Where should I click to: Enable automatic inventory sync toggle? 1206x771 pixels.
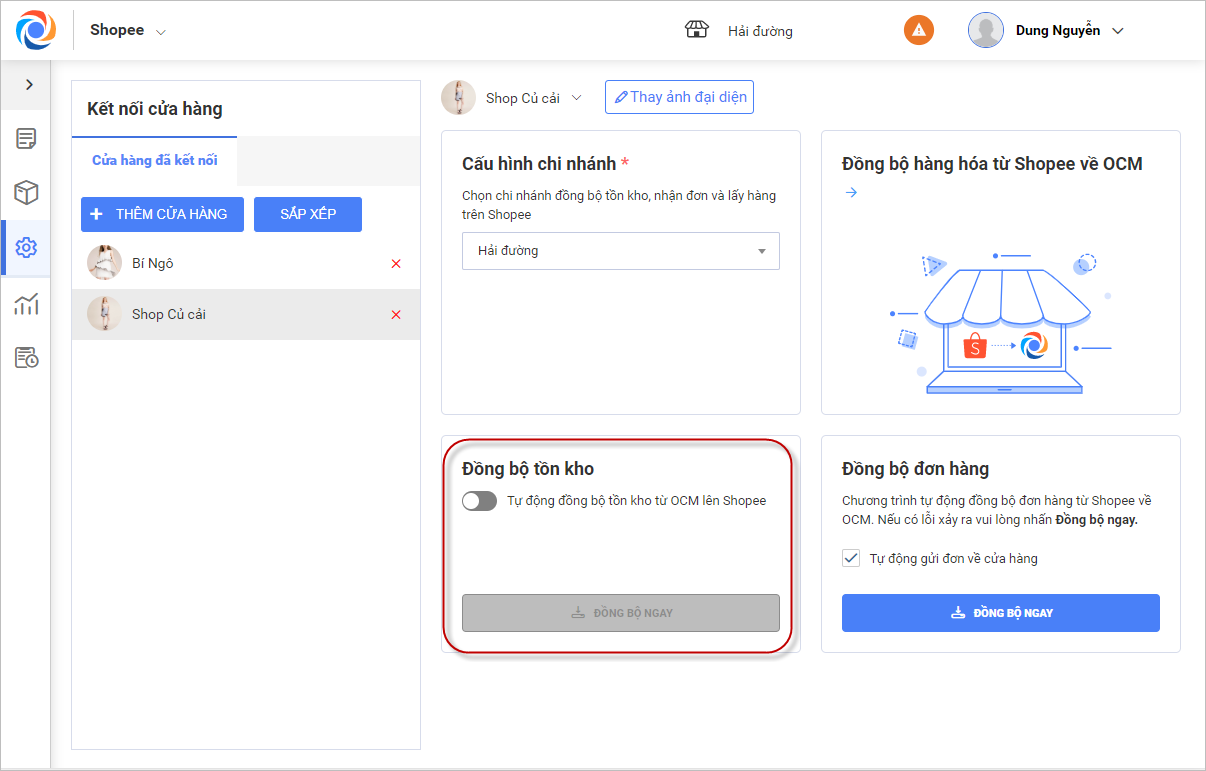pyautogui.click(x=479, y=501)
